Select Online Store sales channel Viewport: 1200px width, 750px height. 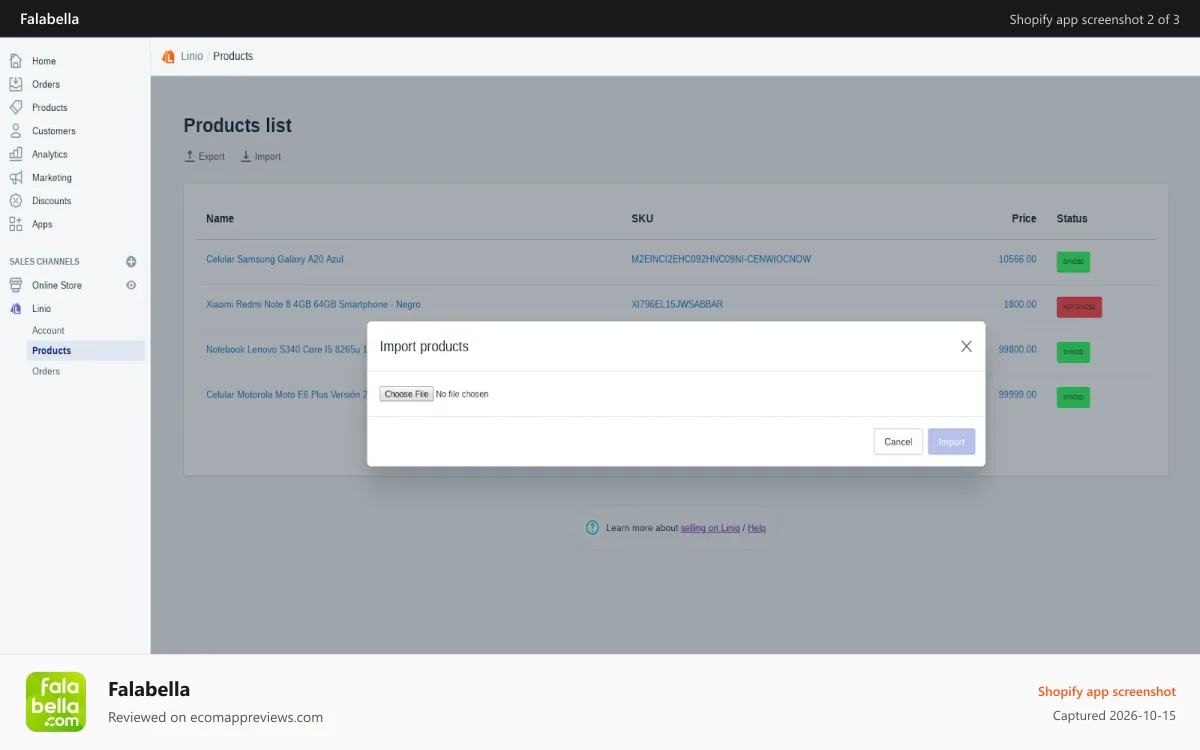tap(57, 285)
